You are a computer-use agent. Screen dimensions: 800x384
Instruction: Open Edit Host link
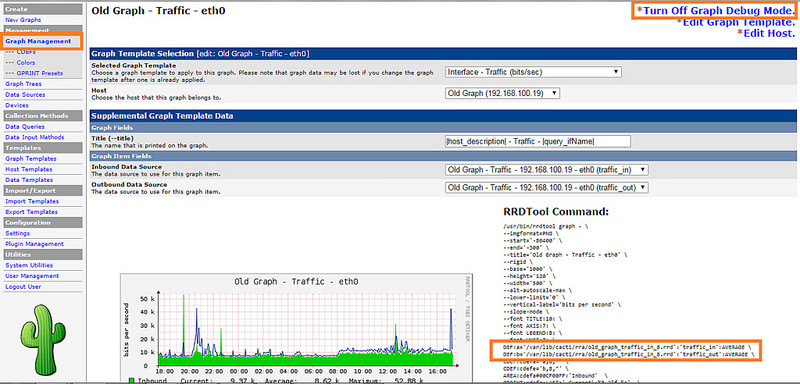tap(766, 33)
